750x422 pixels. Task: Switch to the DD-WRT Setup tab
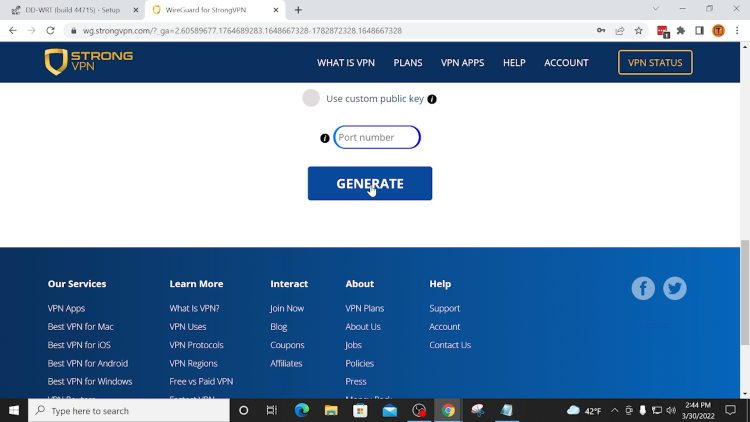tap(72, 10)
